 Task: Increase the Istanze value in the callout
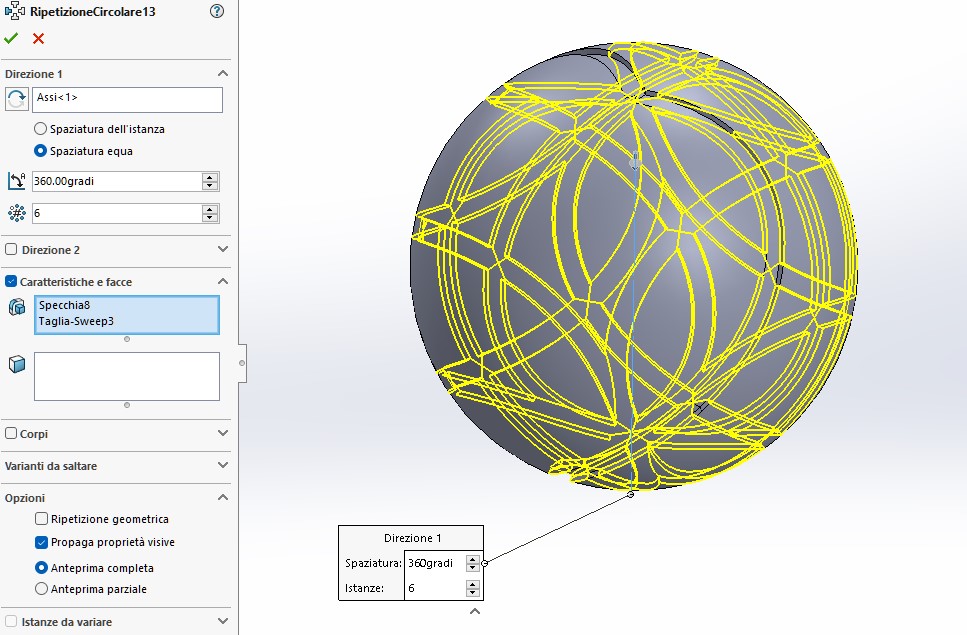tap(473, 585)
